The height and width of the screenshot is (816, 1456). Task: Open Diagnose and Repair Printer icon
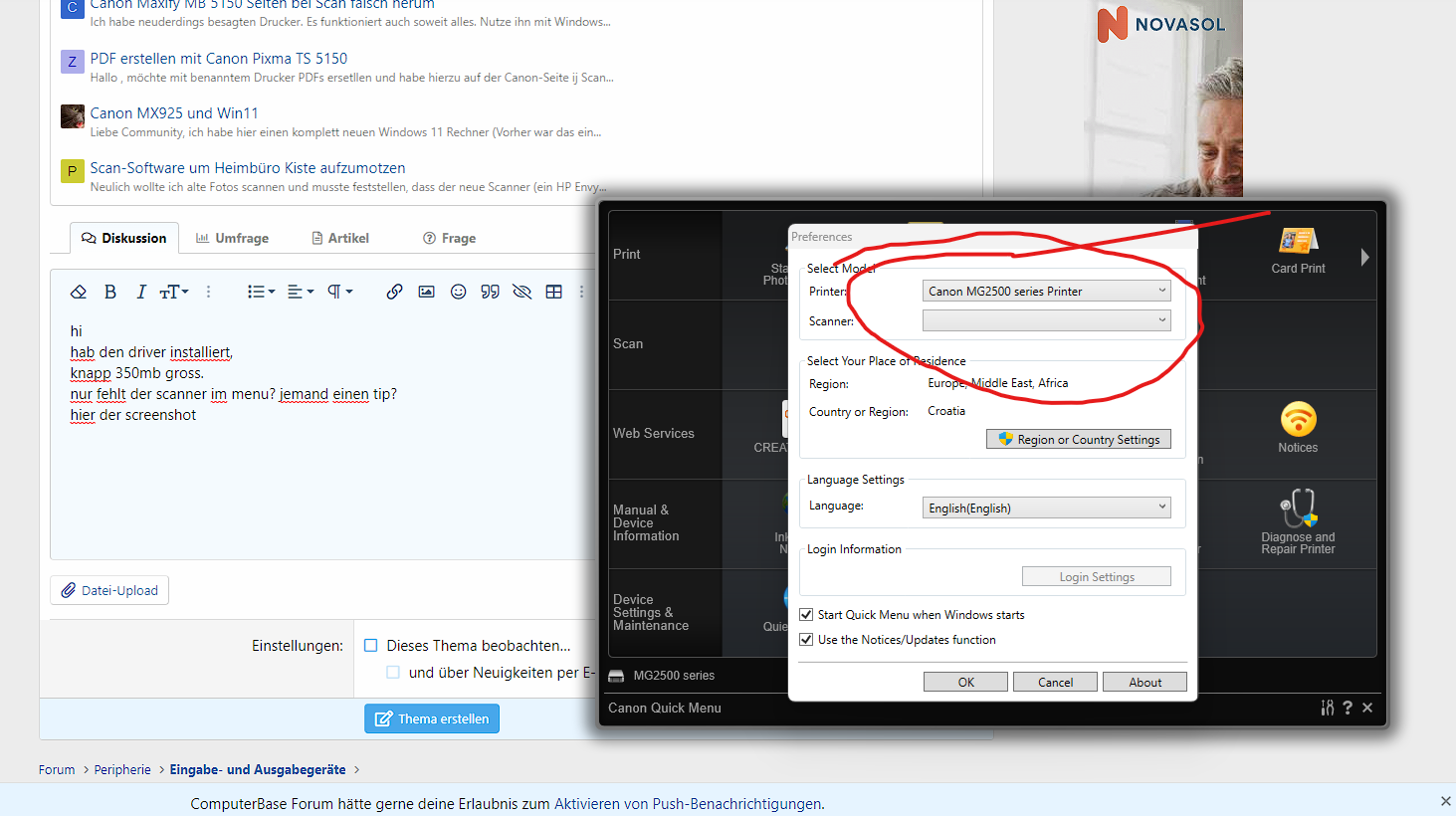(1298, 521)
